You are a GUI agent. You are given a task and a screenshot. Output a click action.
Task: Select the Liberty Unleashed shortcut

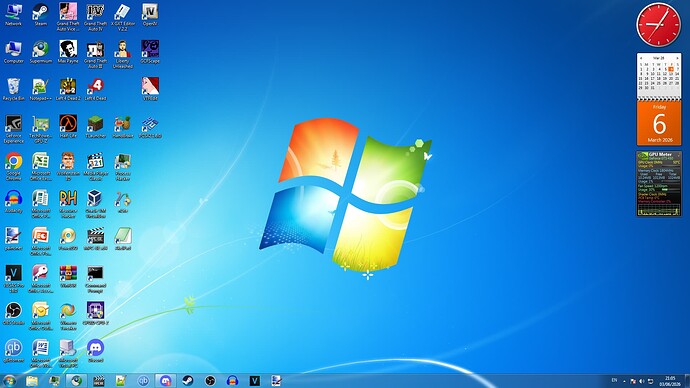[122, 54]
